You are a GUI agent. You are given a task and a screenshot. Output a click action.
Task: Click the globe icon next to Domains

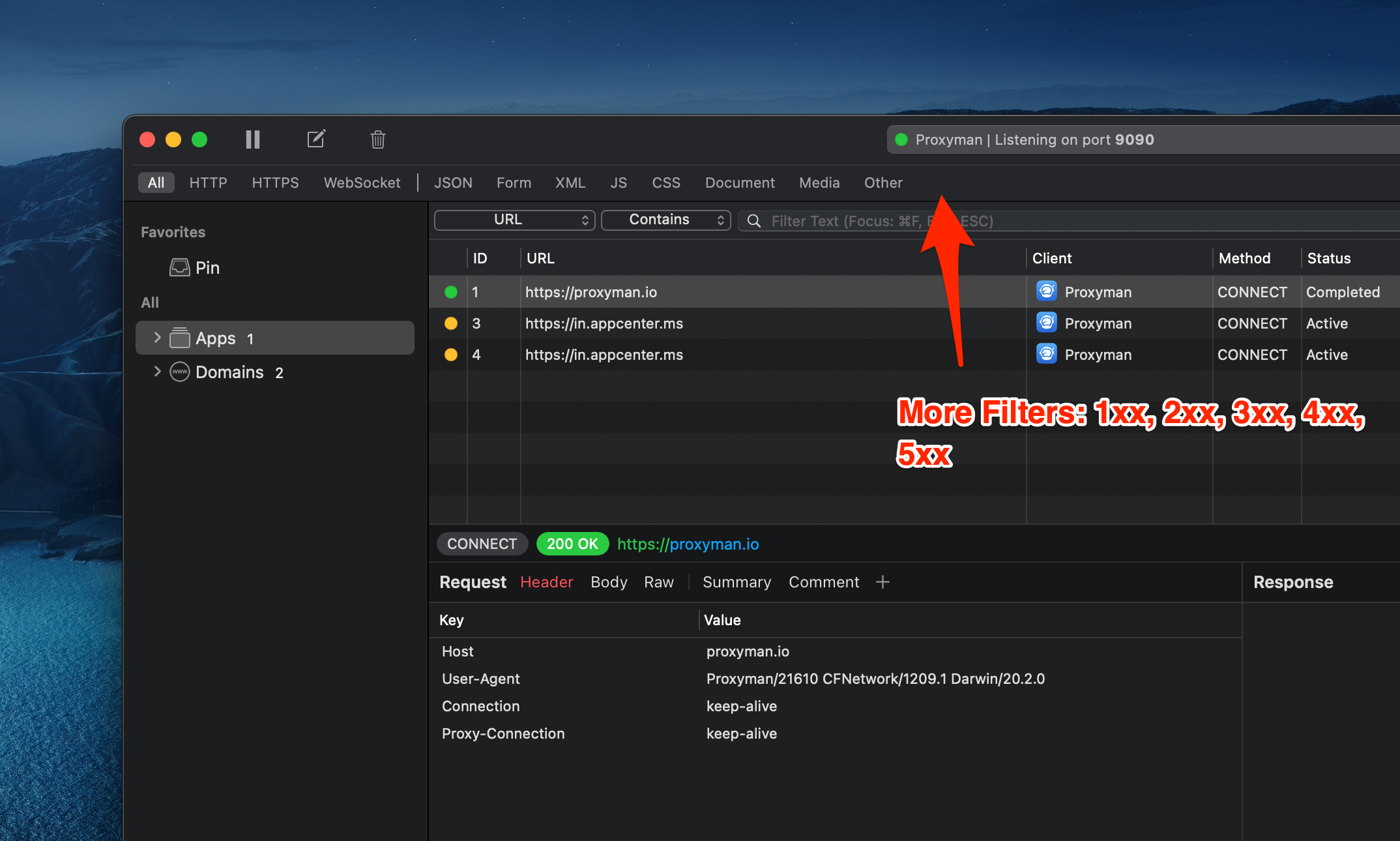pos(179,372)
